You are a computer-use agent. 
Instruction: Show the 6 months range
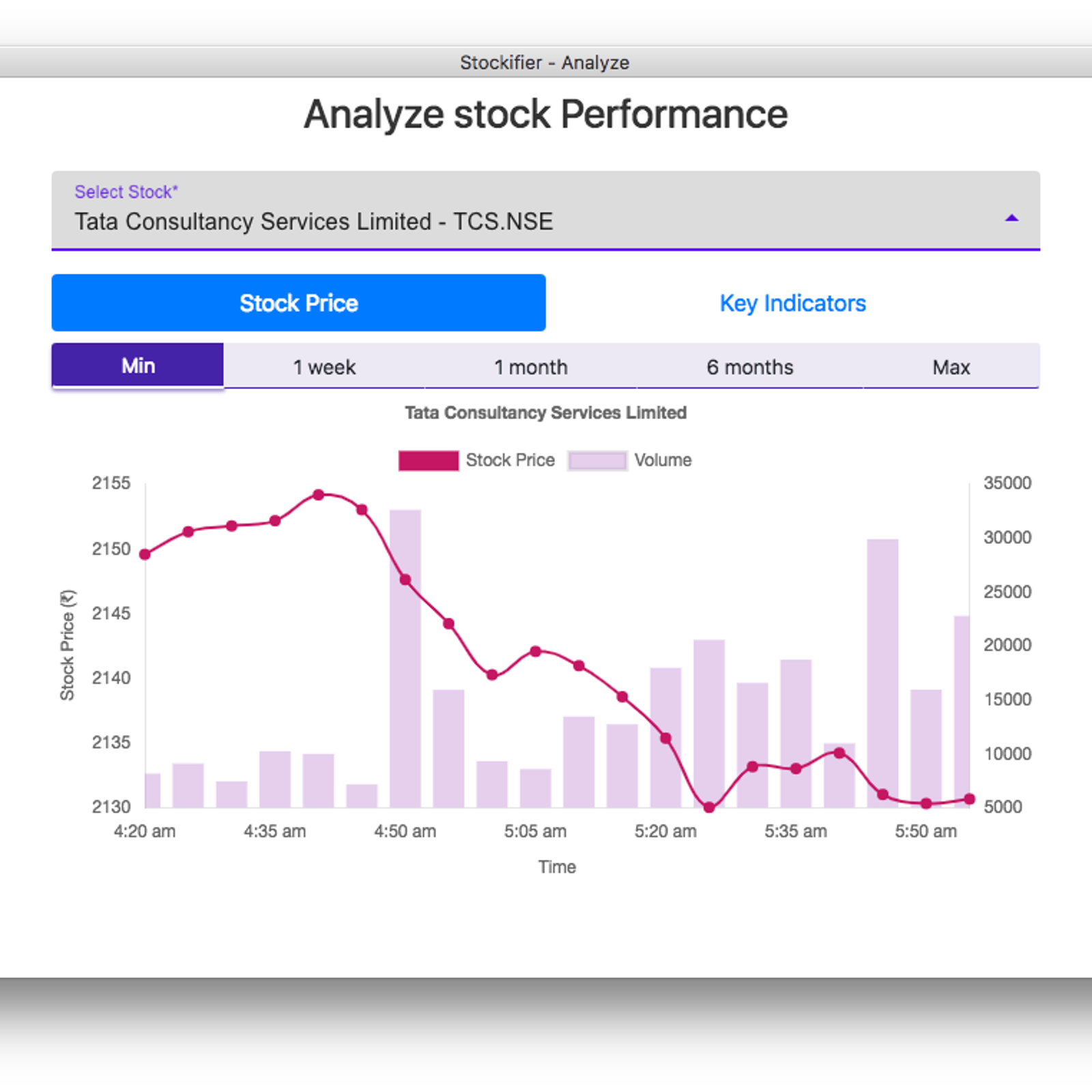[x=749, y=367]
